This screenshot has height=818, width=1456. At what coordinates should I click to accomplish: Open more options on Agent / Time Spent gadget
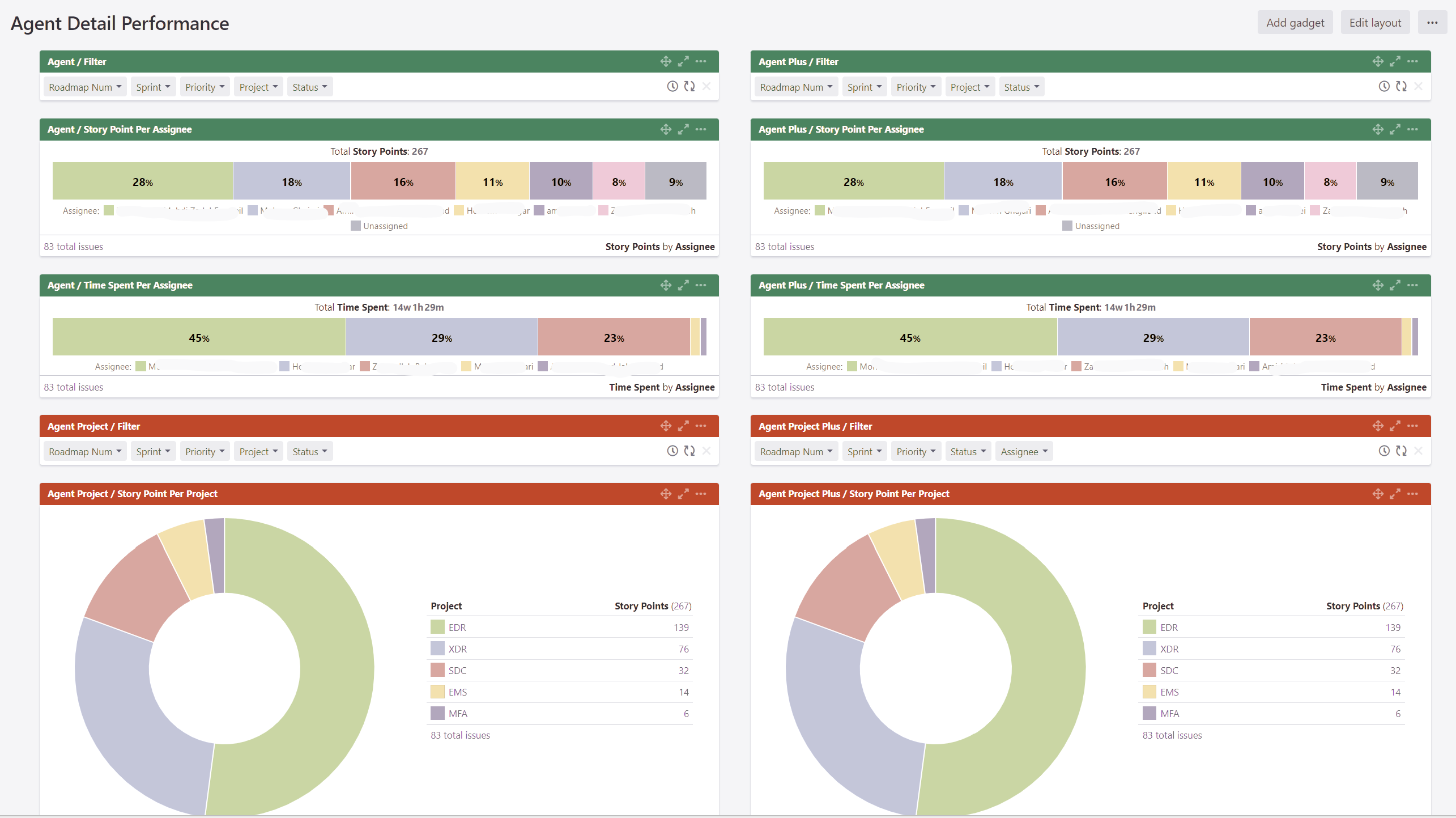click(x=701, y=285)
